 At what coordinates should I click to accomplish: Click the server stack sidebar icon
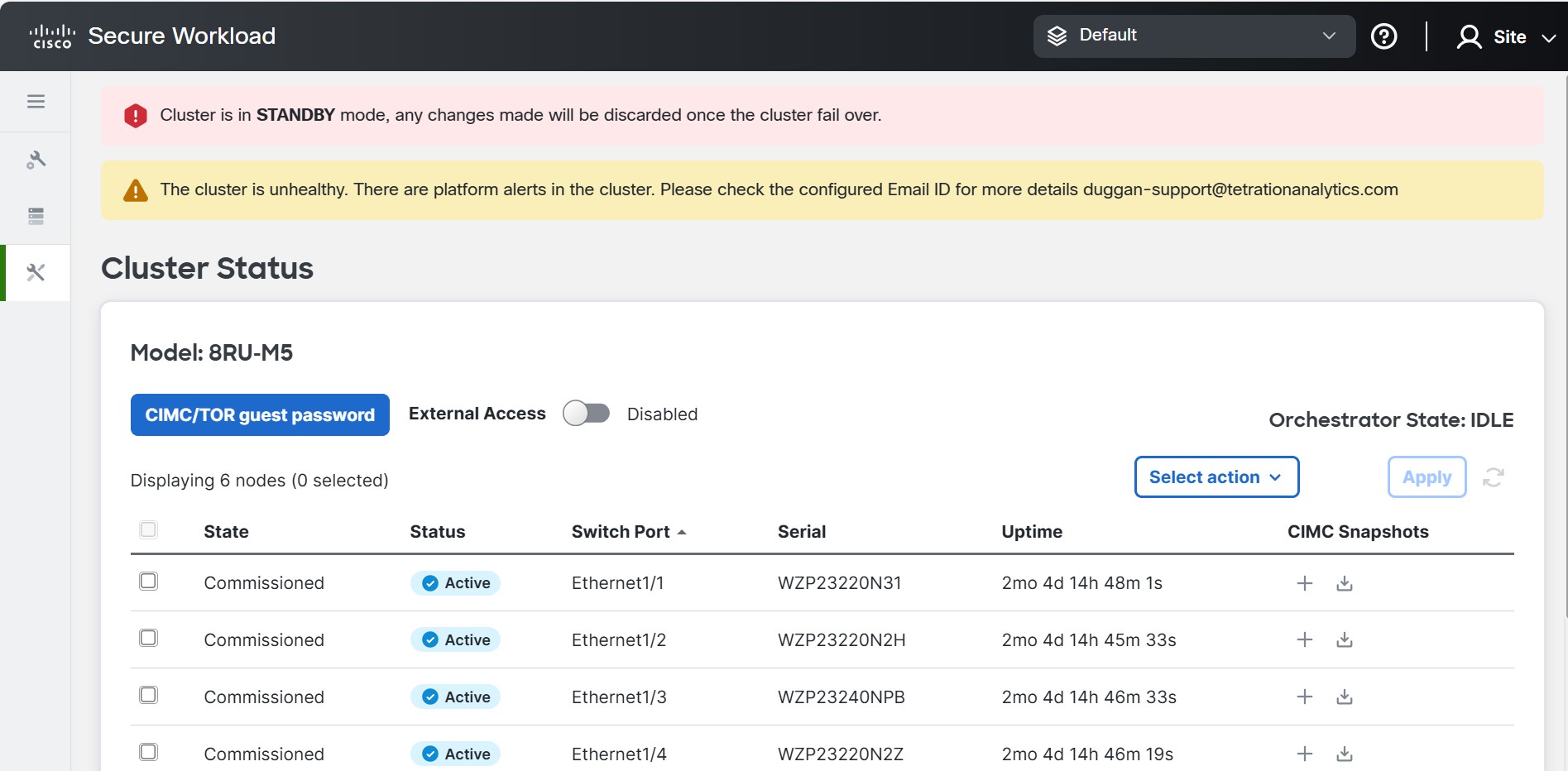pos(36,216)
